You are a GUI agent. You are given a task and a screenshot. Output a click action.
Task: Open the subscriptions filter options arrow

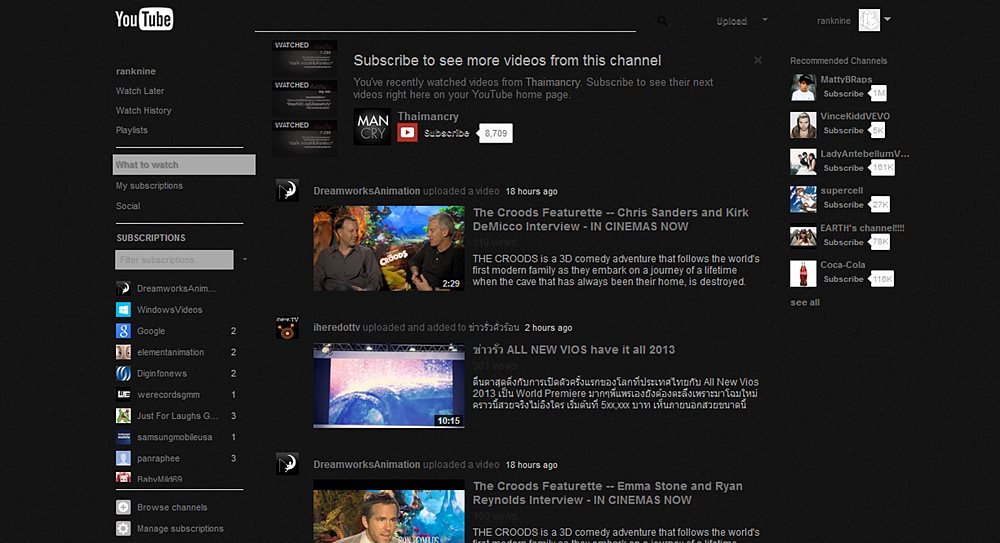[245, 260]
